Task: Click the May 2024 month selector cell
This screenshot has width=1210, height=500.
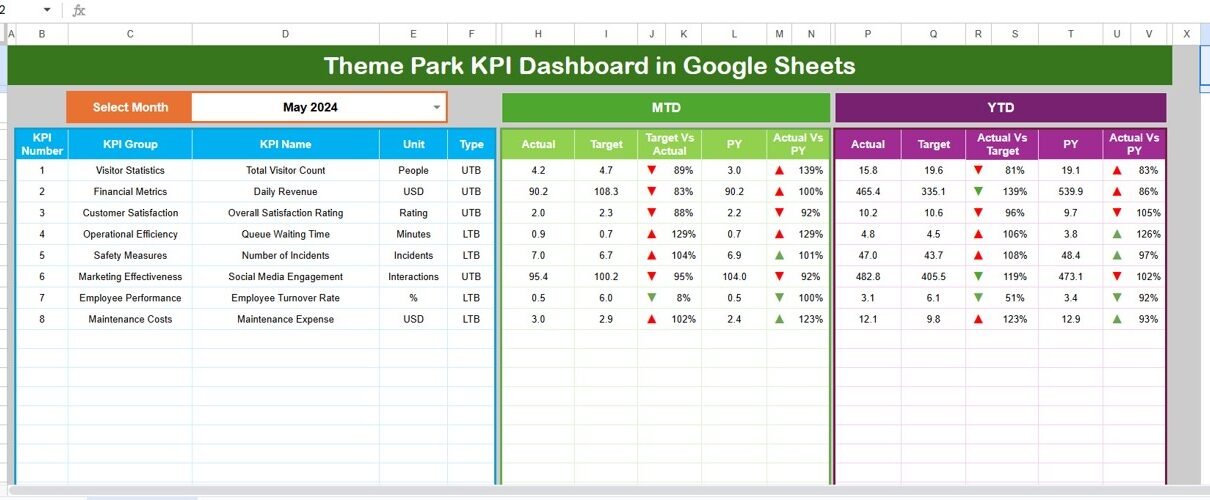Action: pyautogui.click(x=310, y=107)
